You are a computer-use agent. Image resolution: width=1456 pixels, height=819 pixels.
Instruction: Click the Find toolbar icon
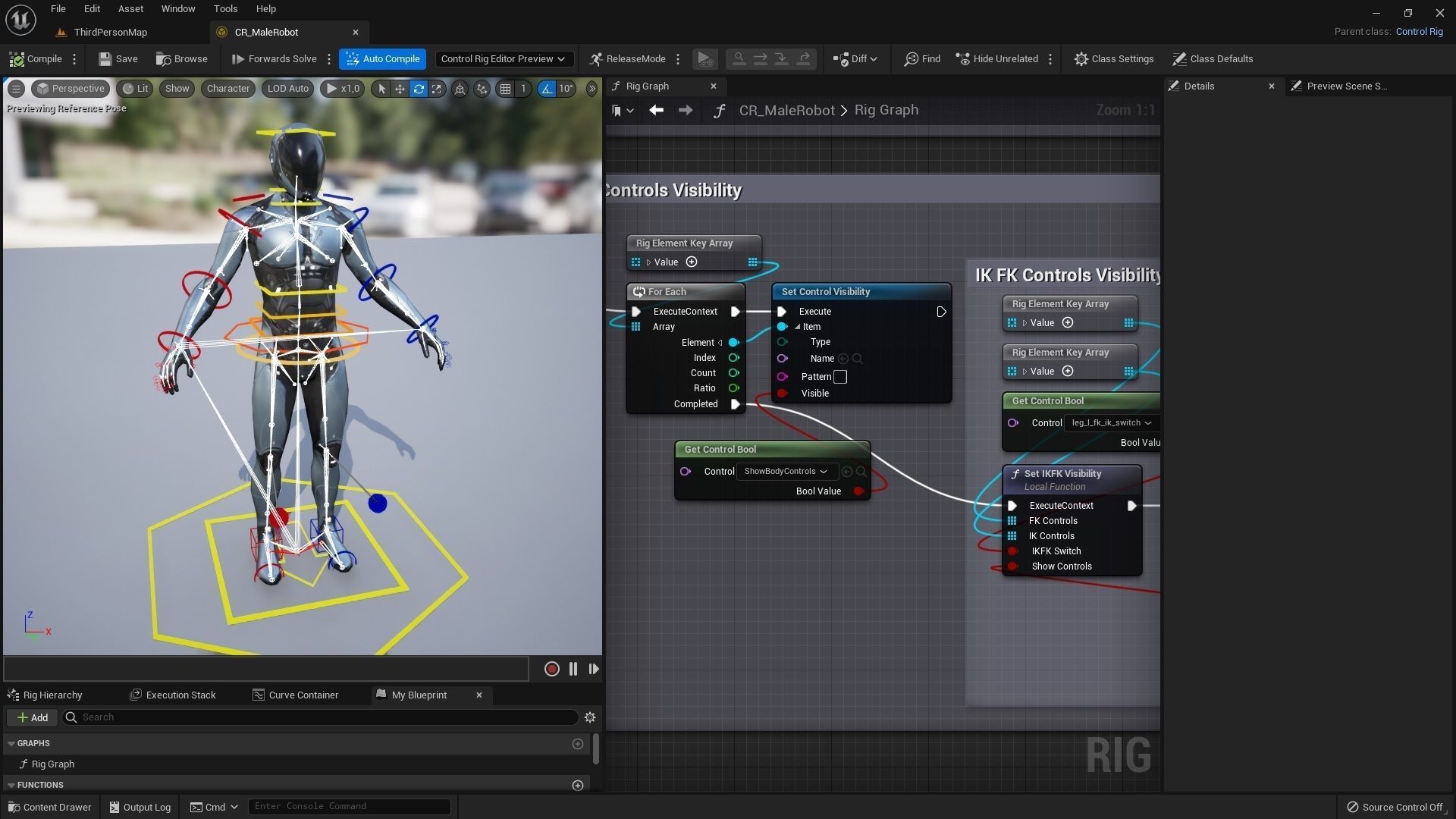point(922,59)
